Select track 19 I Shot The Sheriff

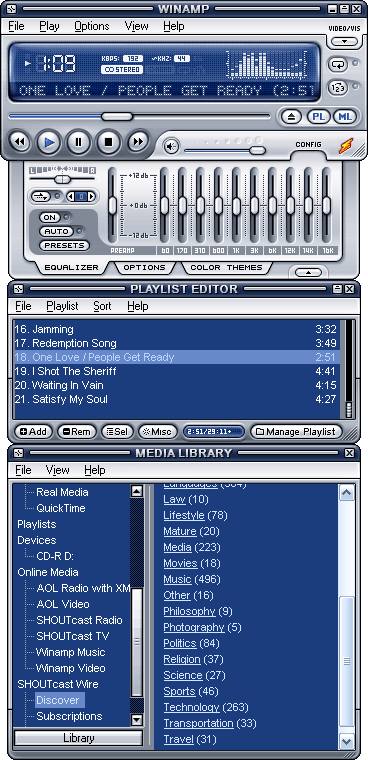pos(177,371)
